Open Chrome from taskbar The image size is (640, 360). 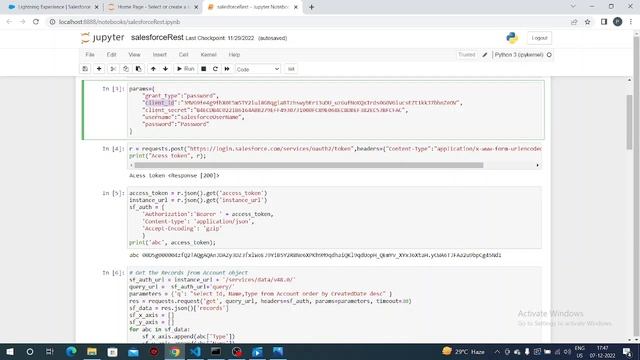(175, 351)
